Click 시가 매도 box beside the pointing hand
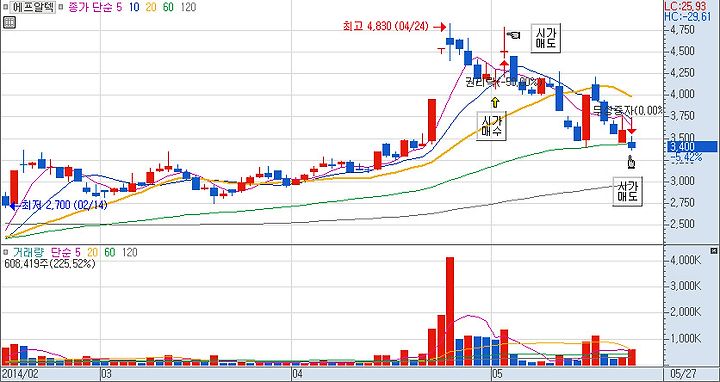Image resolution: width=720 pixels, height=382 pixels. click(x=546, y=38)
